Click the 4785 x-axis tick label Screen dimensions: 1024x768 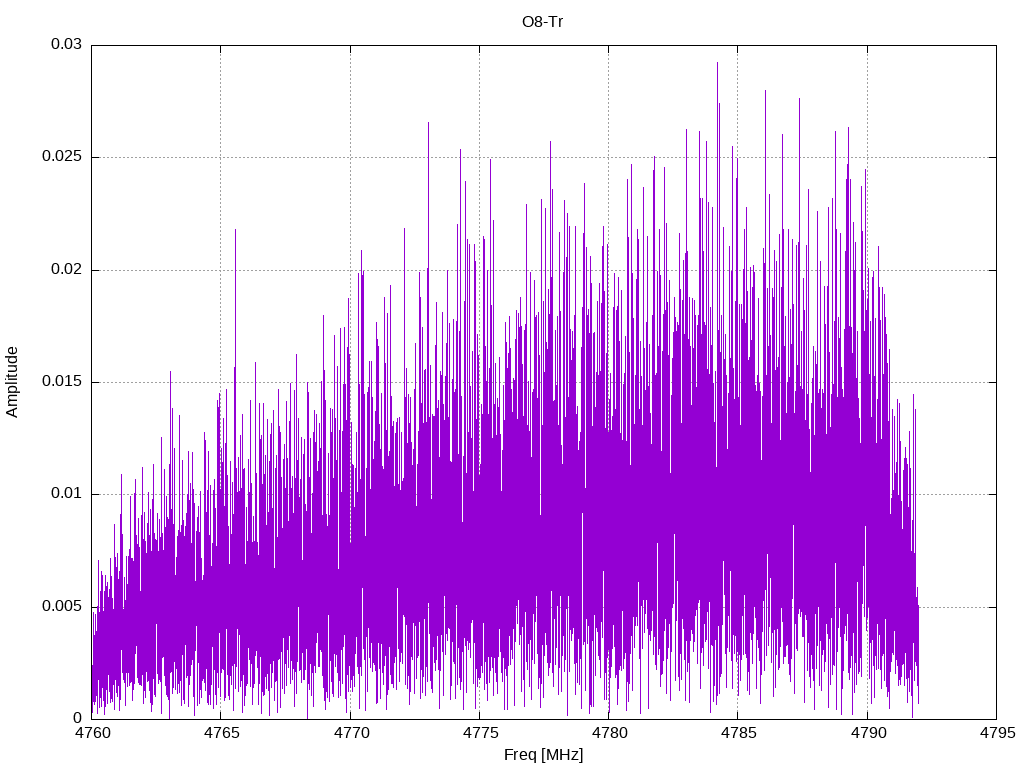click(739, 733)
